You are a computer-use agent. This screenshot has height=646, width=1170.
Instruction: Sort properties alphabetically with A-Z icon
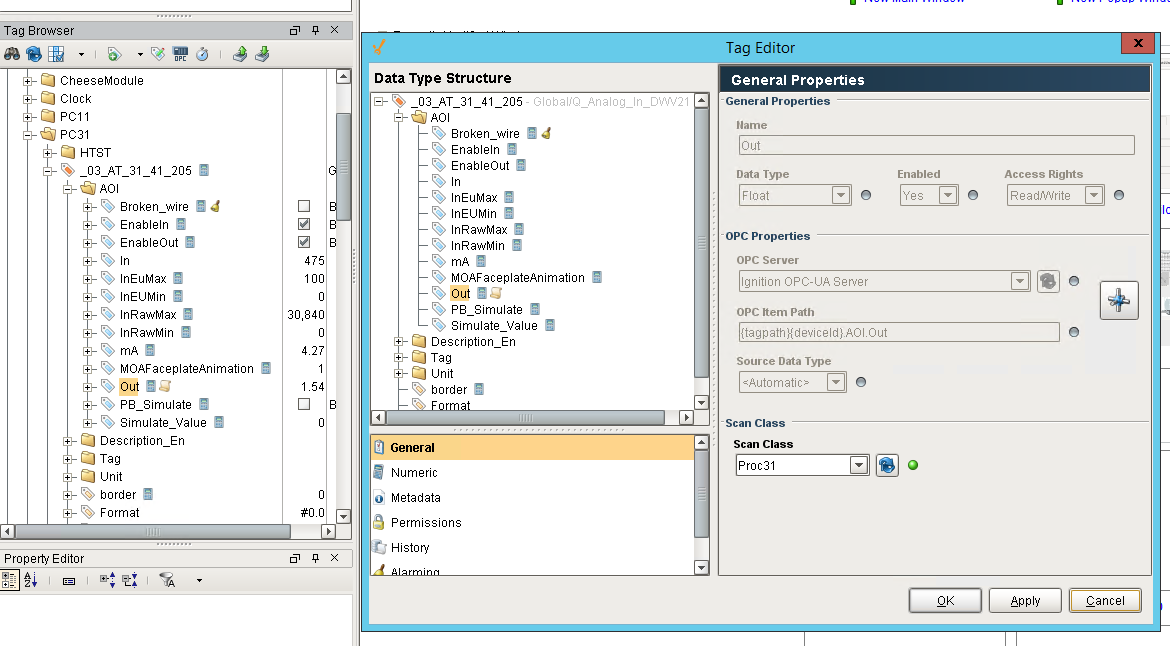31,580
